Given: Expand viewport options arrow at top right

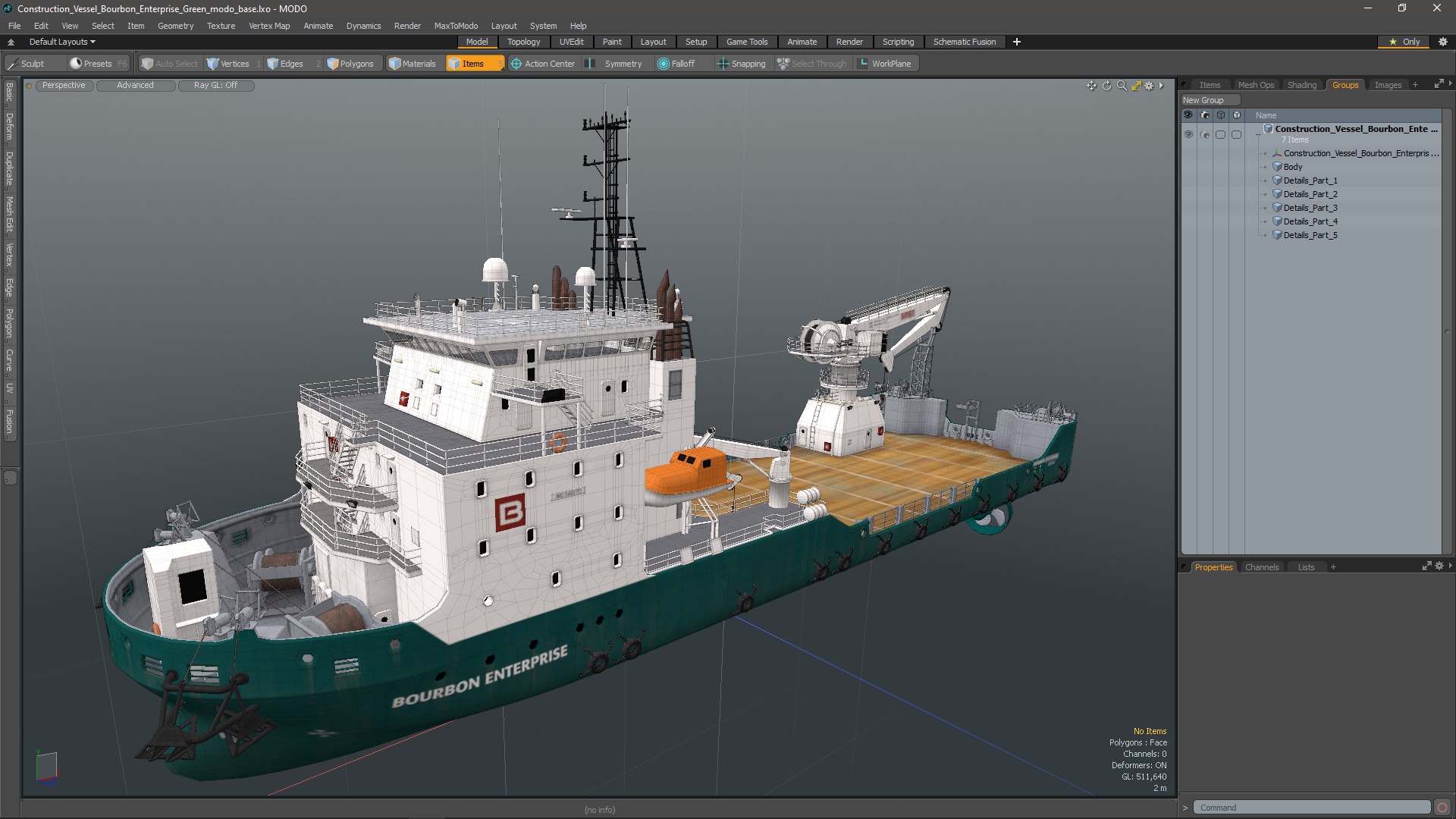Looking at the screenshot, I should pyautogui.click(x=1161, y=86).
